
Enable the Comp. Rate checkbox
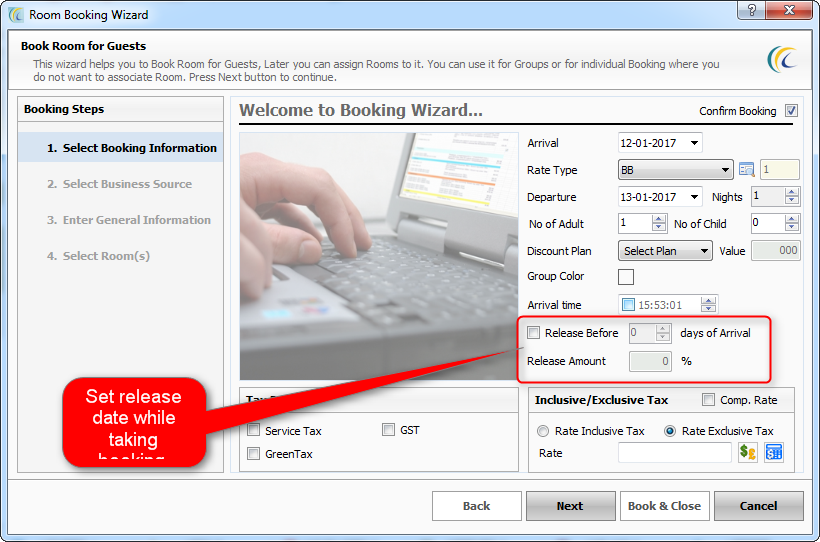click(708, 400)
